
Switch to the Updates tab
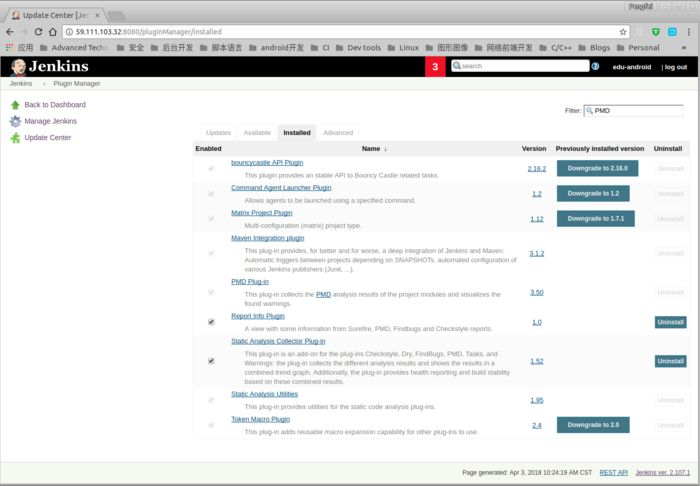click(218, 133)
